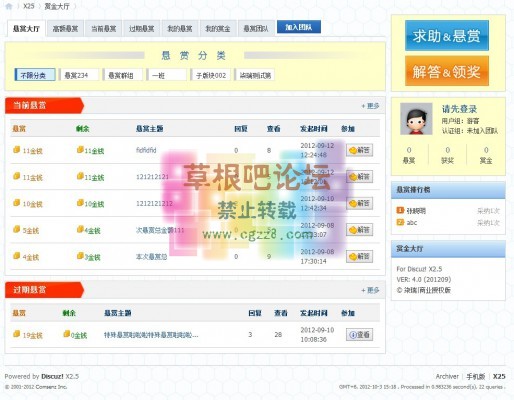This screenshot has width=514, height=400.
Task: Click the home icon in breadcrumb
Action: (x=9, y=6)
